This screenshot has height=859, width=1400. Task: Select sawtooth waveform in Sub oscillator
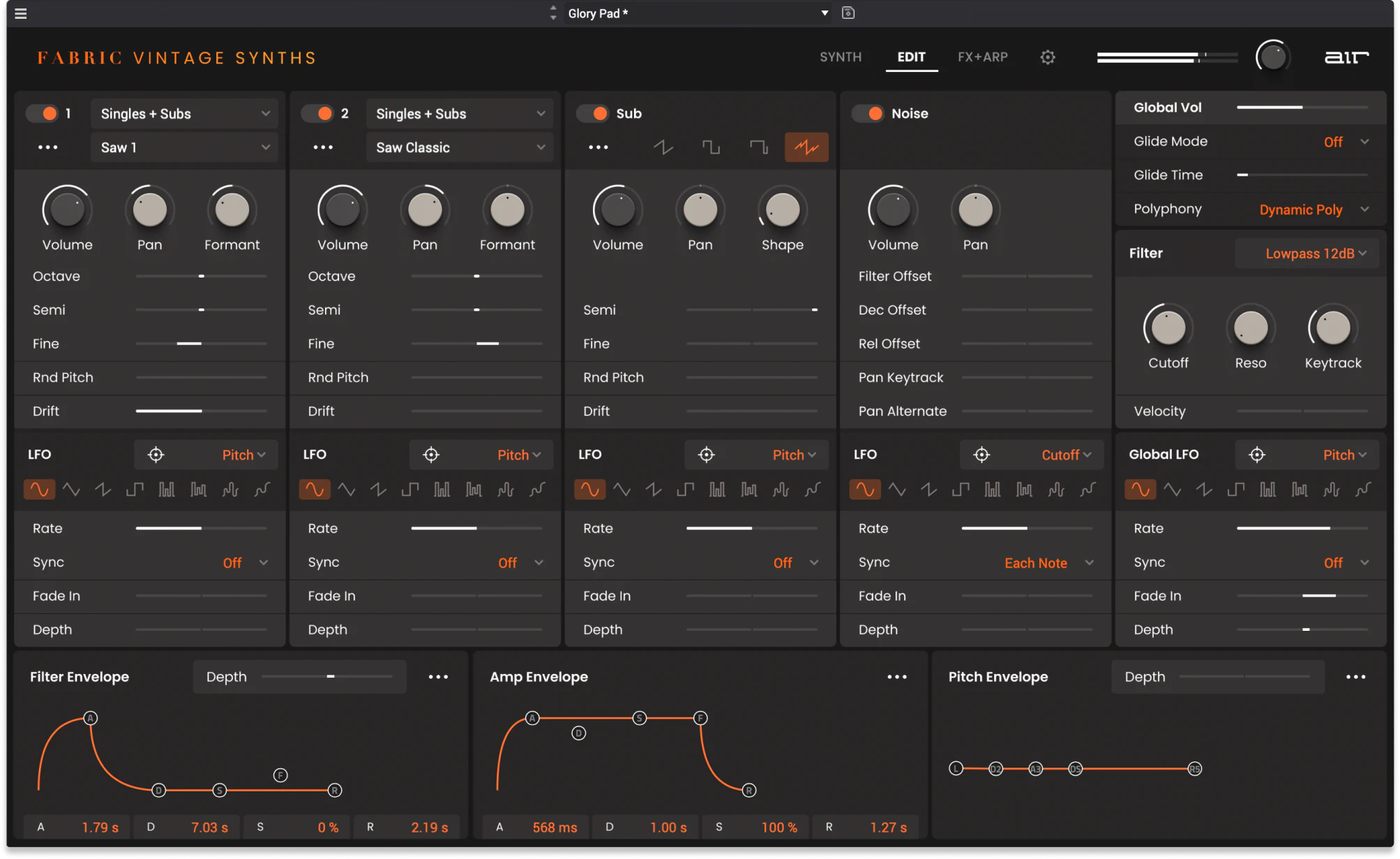pyautogui.click(x=663, y=147)
